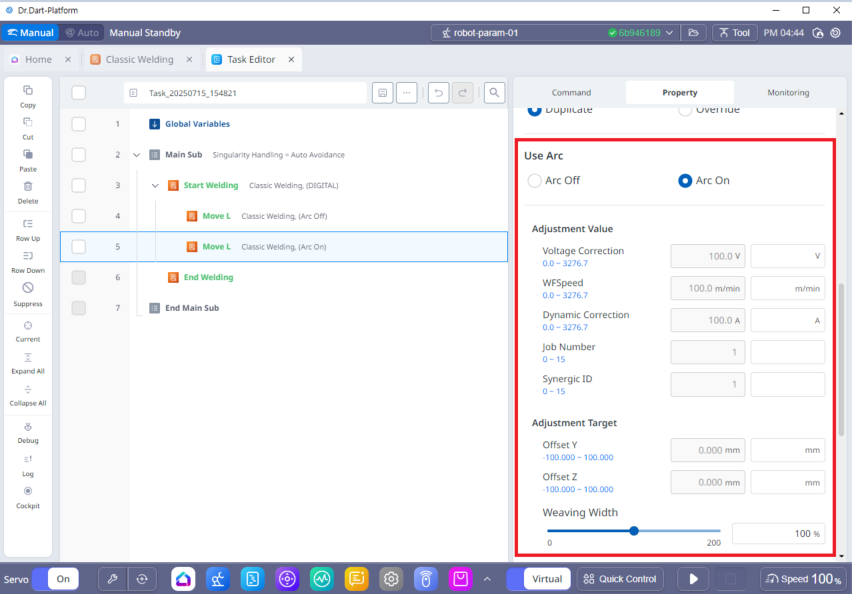Click the search magnifier icon

(x=494, y=93)
